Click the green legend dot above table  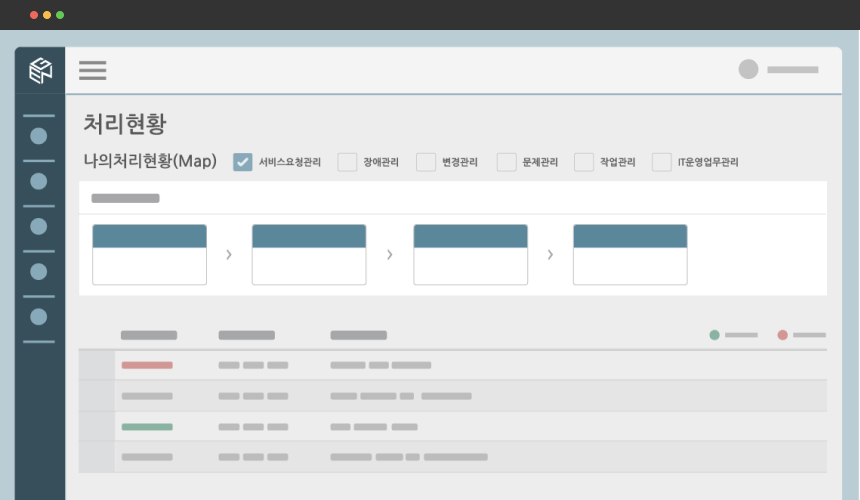pos(714,335)
